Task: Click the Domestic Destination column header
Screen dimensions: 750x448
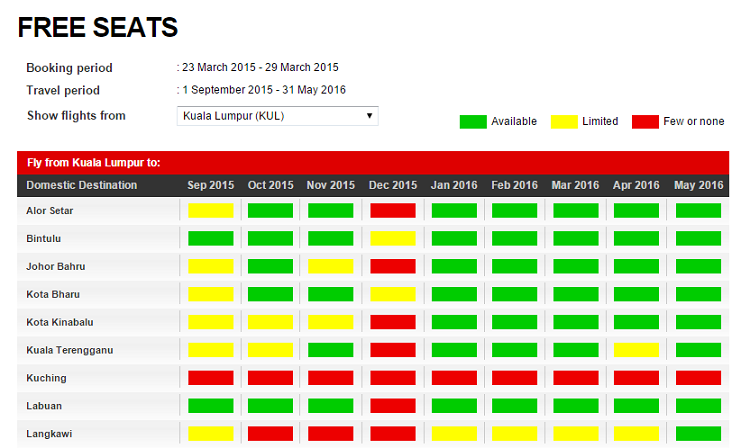Action: coord(82,185)
